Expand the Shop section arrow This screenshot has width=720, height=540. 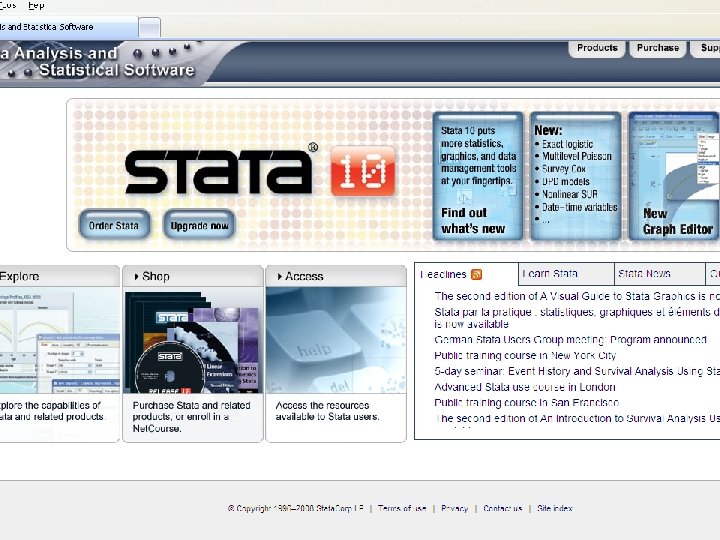(x=136, y=276)
